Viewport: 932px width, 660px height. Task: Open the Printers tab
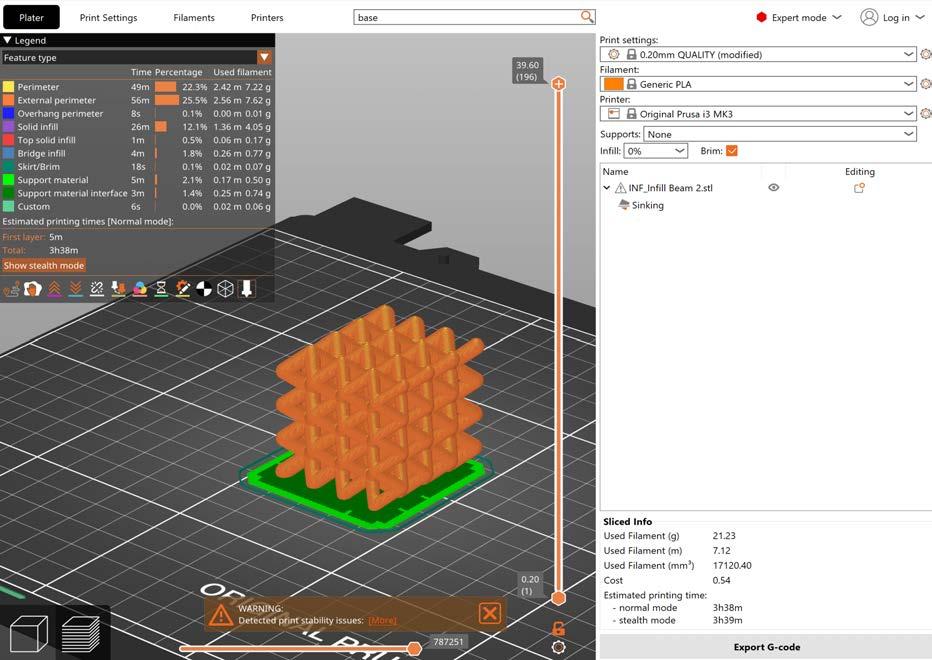(x=267, y=17)
